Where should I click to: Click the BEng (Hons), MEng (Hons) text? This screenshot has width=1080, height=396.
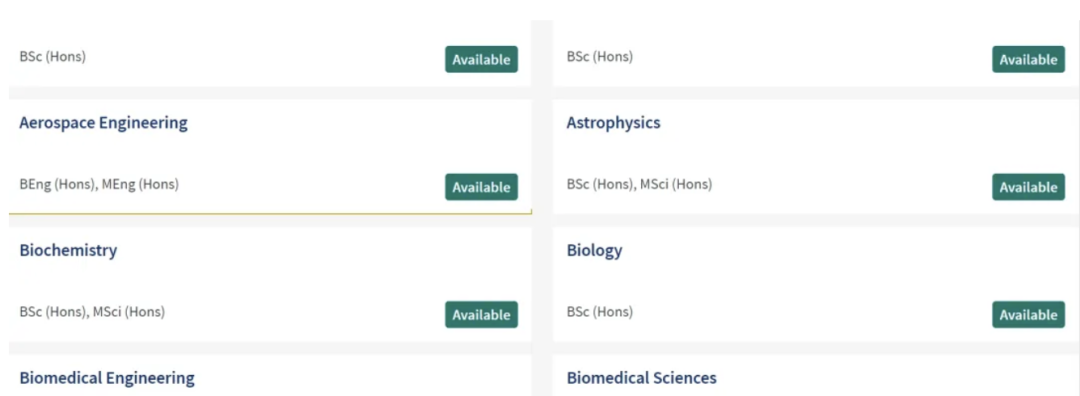[x=99, y=185]
